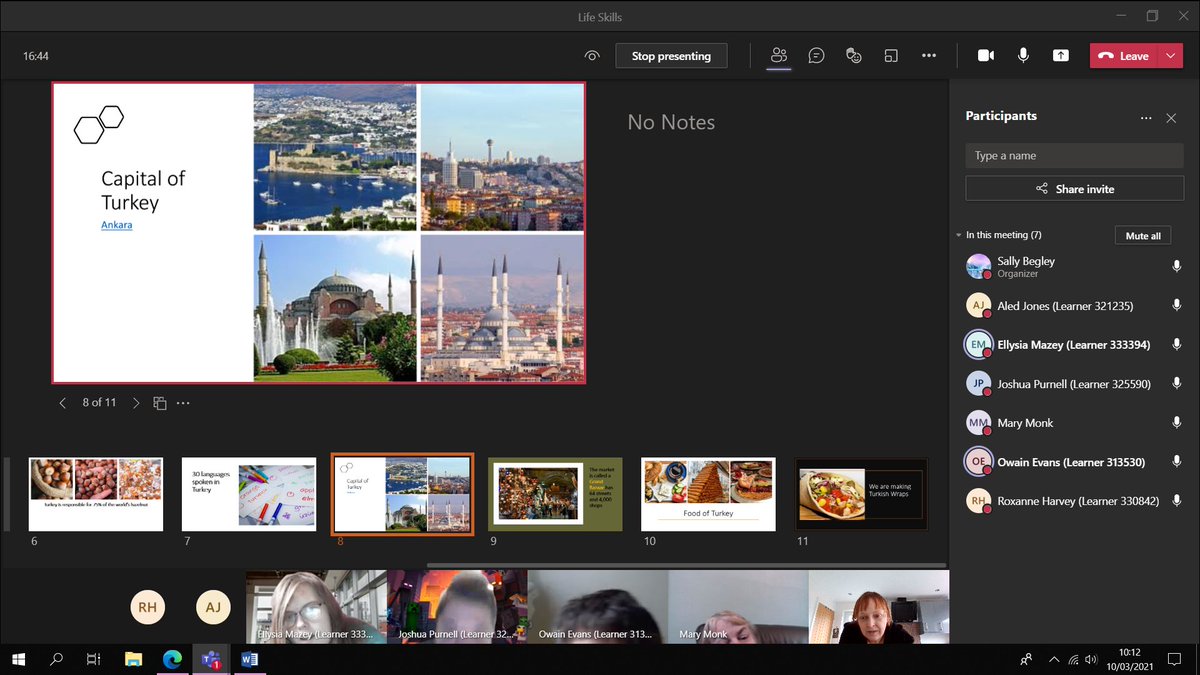Go to the previous slide arrow
Viewport: 1200px width, 675px height.
pyautogui.click(x=63, y=403)
